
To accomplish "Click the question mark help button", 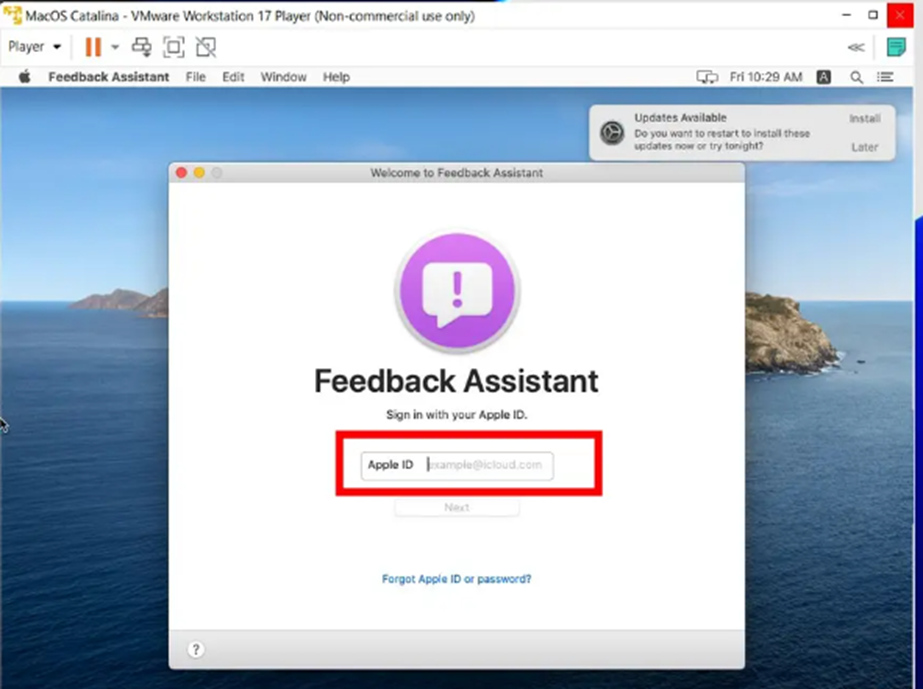I will (196, 650).
